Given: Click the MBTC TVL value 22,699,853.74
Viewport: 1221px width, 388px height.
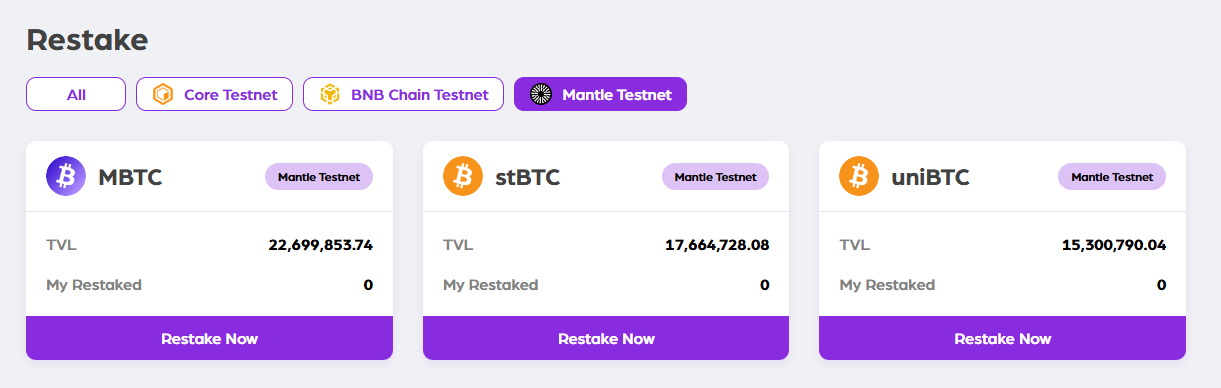Looking at the screenshot, I should point(321,244).
